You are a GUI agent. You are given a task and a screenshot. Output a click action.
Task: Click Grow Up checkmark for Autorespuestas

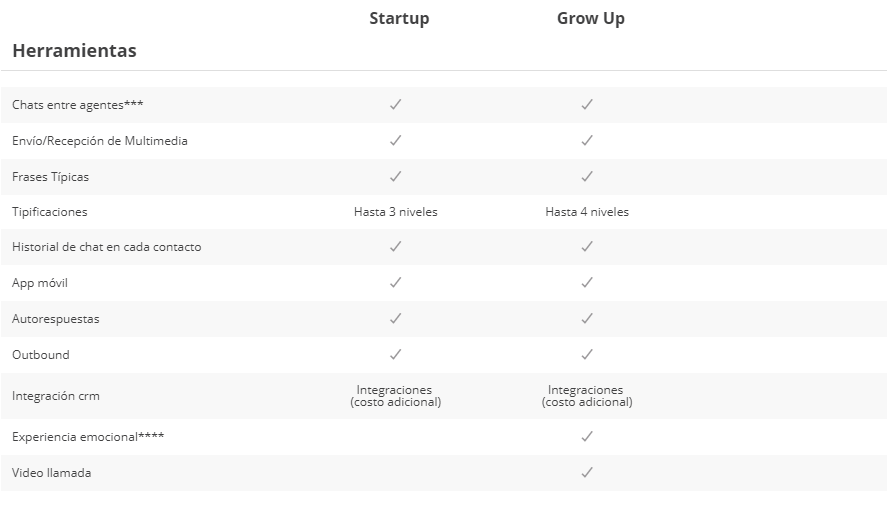click(587, 319)
